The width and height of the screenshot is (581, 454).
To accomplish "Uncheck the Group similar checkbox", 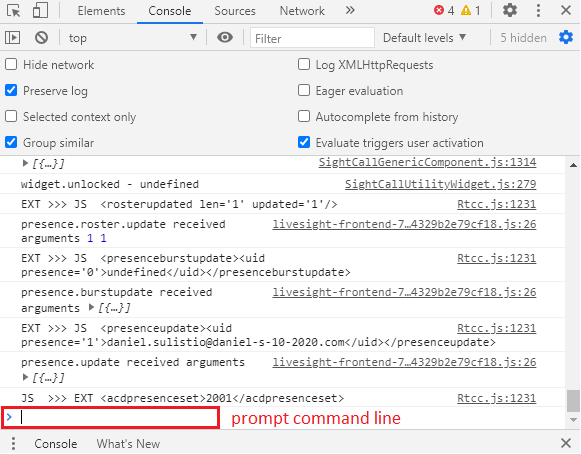I will click(x=11, y=142).
